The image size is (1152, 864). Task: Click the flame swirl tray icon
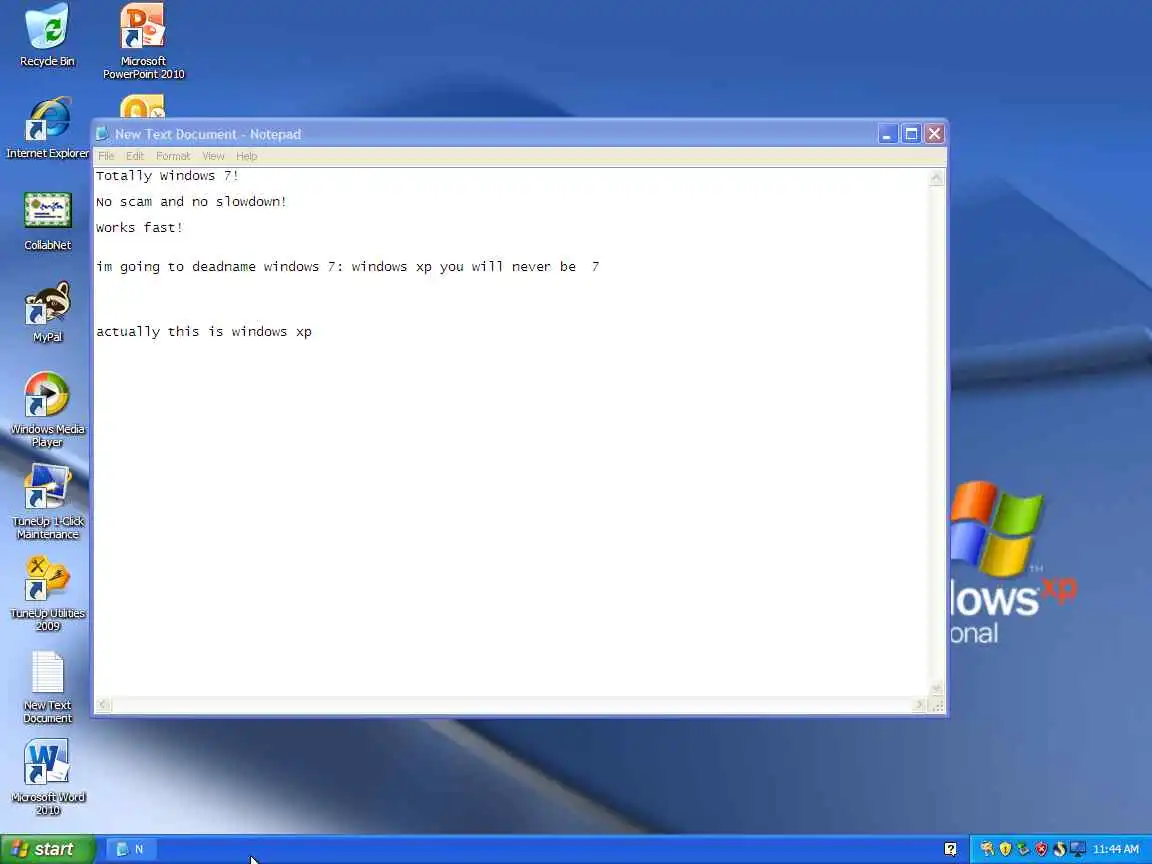[1059, 849]
